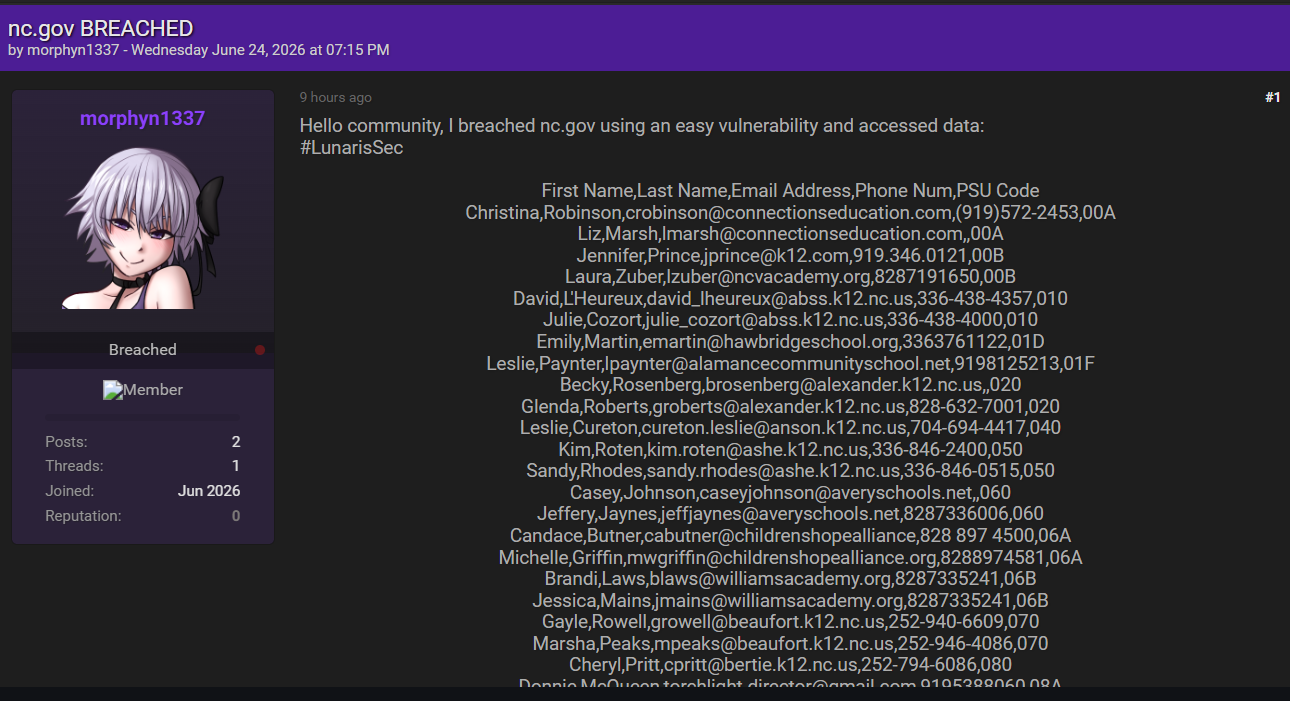Click the CSV header line First Name,Last Name
This screenshot has height=701, width=1290.
click(790, 191)
